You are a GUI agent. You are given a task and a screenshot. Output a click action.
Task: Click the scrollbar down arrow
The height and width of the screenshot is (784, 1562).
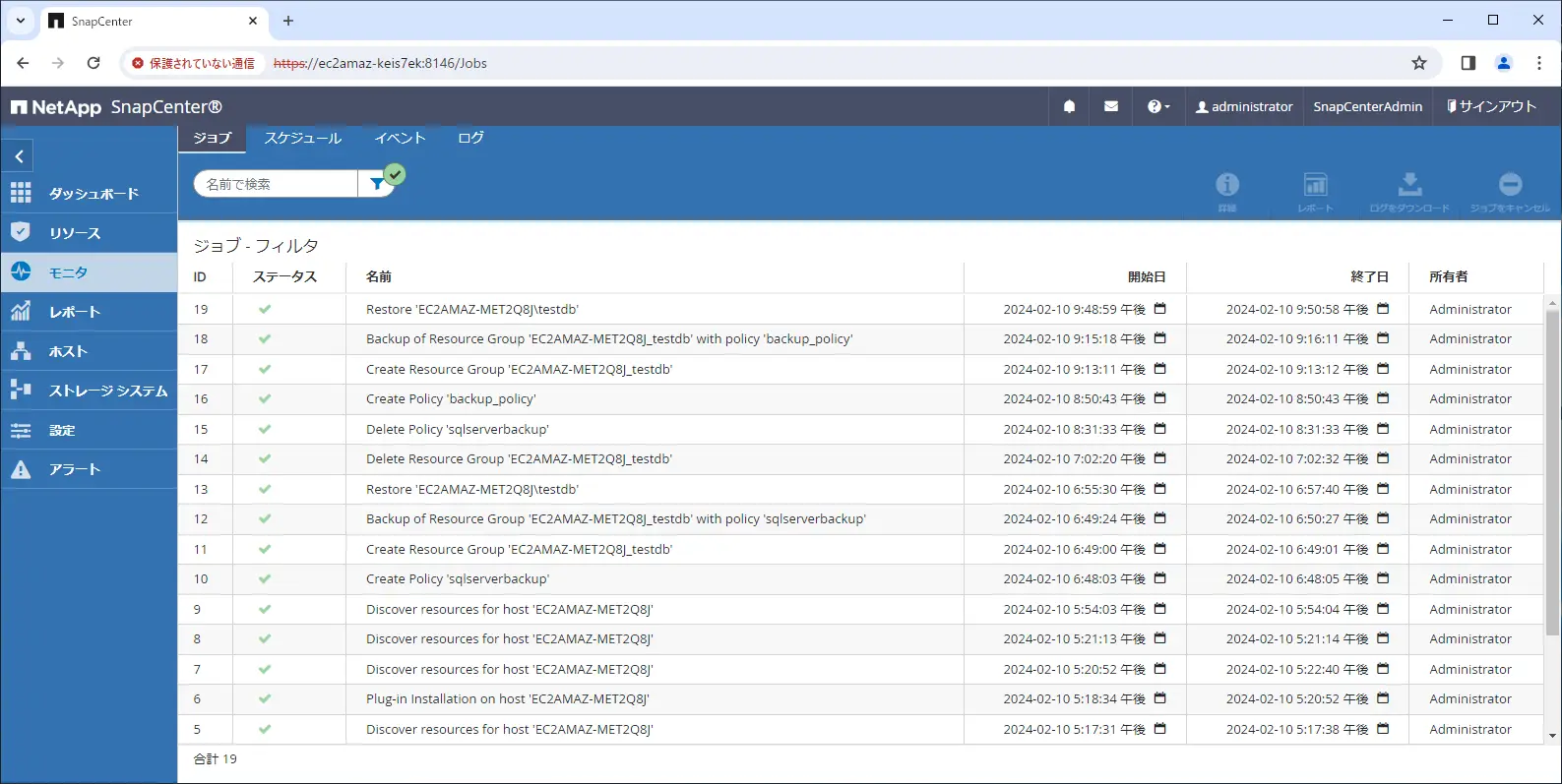point(1552,736)
